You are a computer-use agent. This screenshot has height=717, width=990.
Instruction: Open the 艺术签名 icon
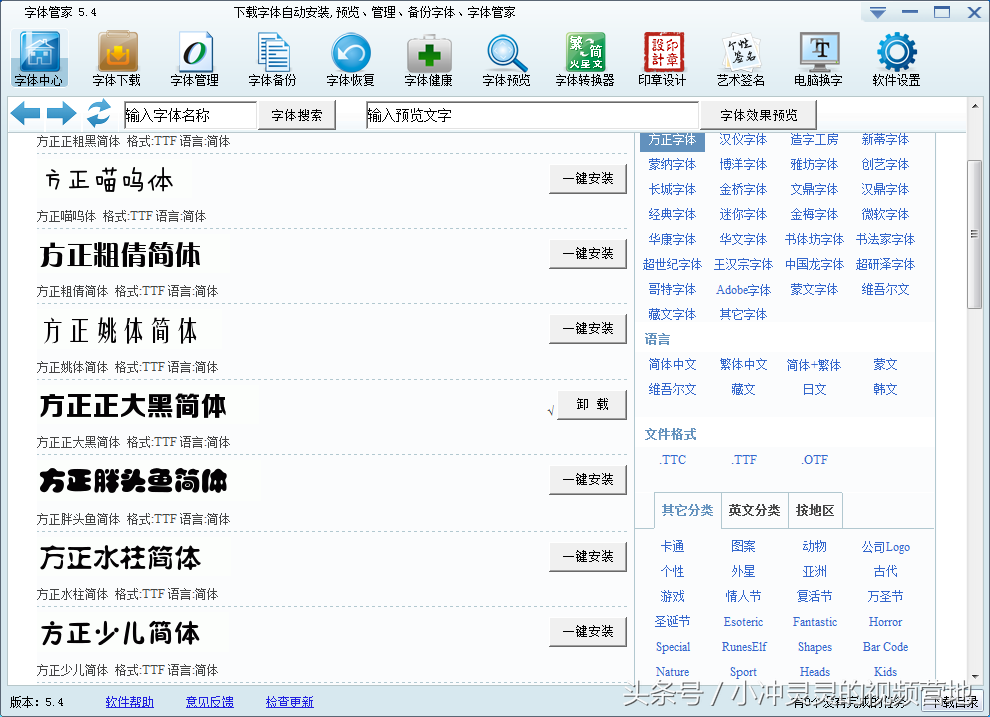[741, 58]
